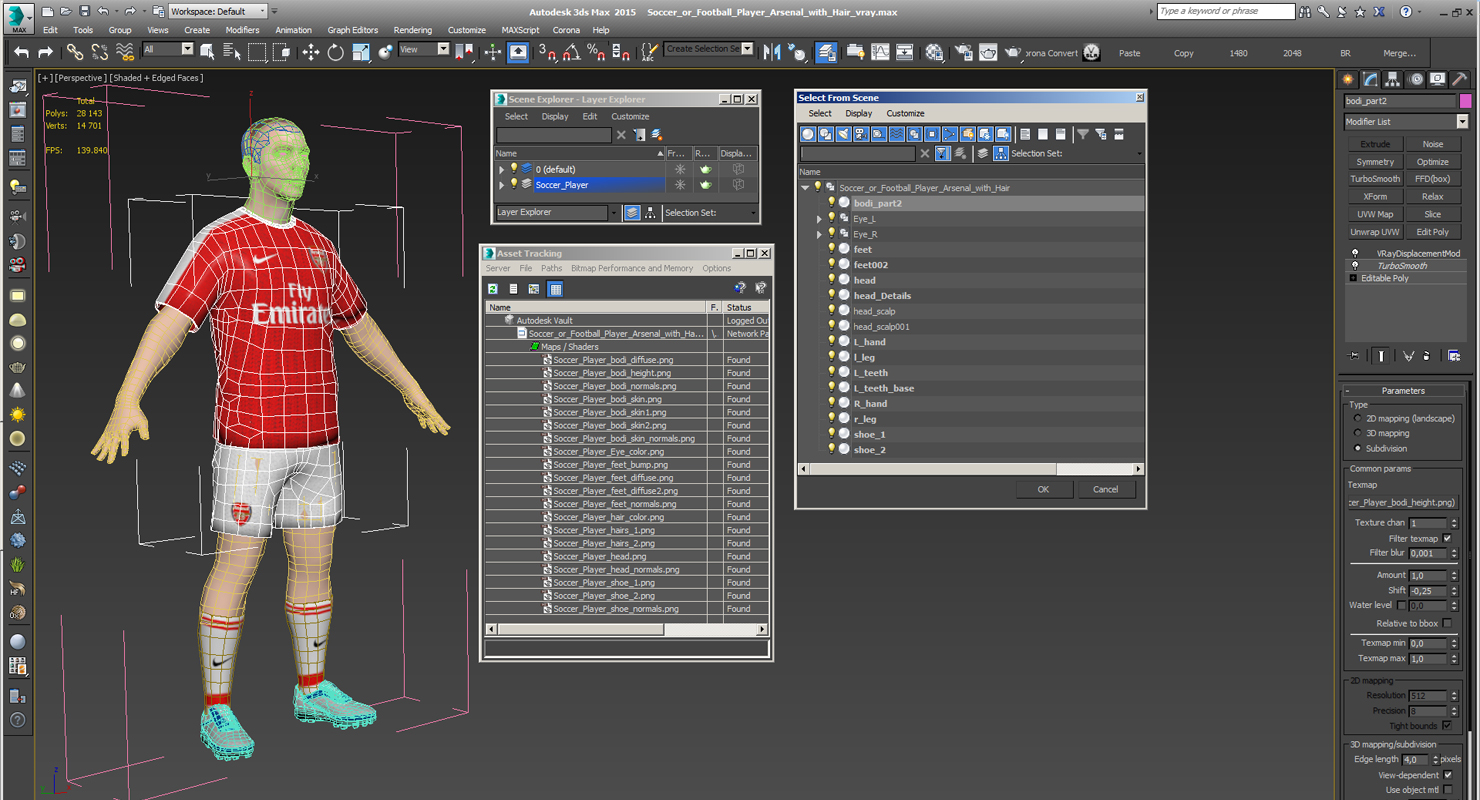Collapse Soccer_or_Football_Player_Arsenal_with_Hair root node
The image size is (1480, 800).
click(x=805, y=188)
